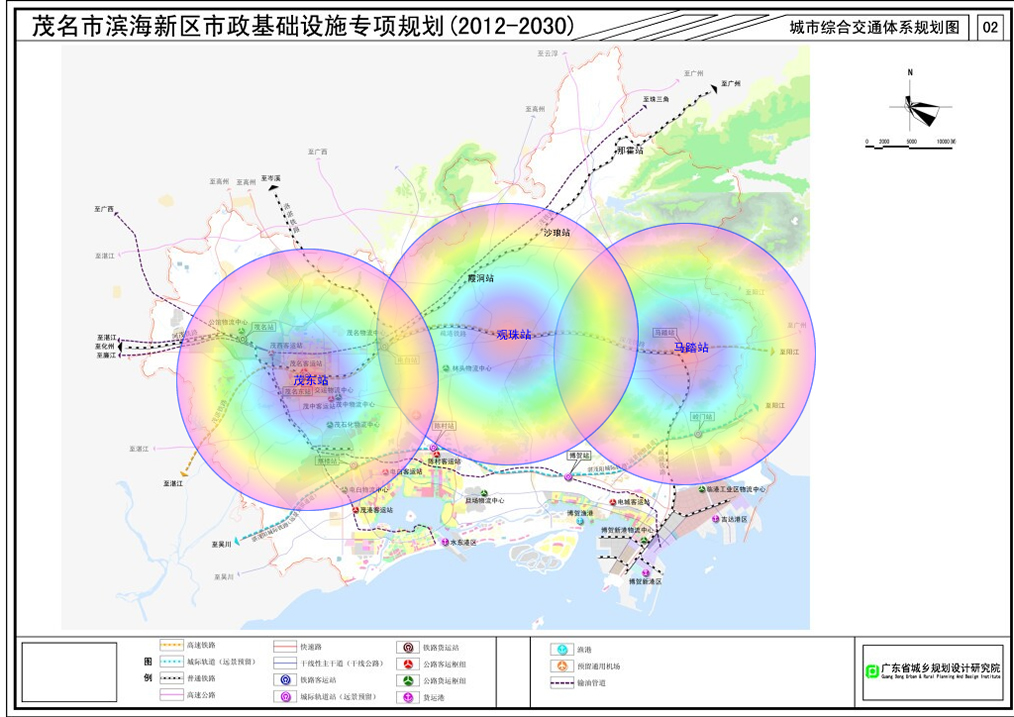Click the 沙琅站 label on the map
Viewport: 1014px width, 717px height.
(x=556, y=232)
